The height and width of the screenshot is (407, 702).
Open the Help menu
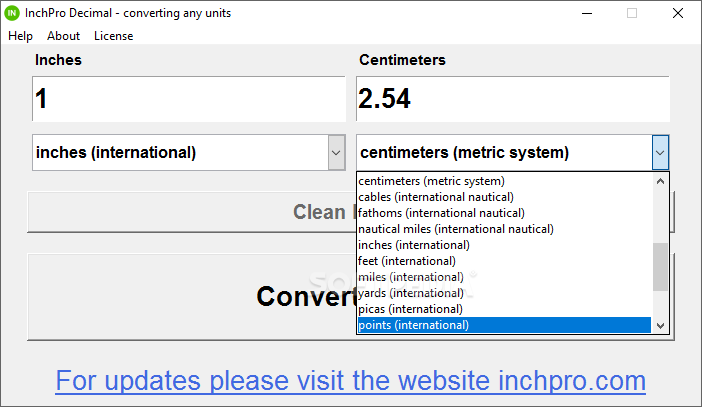pos(21,36)
